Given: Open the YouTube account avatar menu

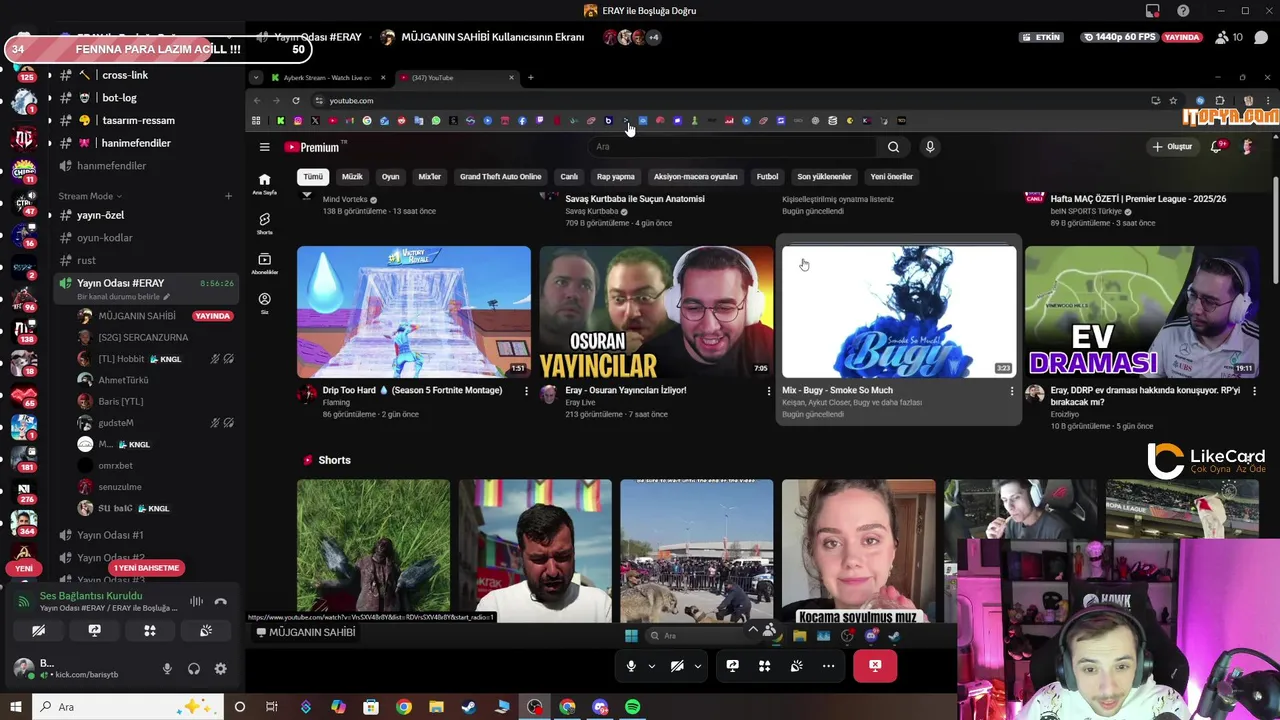Looking at the screenshot, I should (1247, 146).
